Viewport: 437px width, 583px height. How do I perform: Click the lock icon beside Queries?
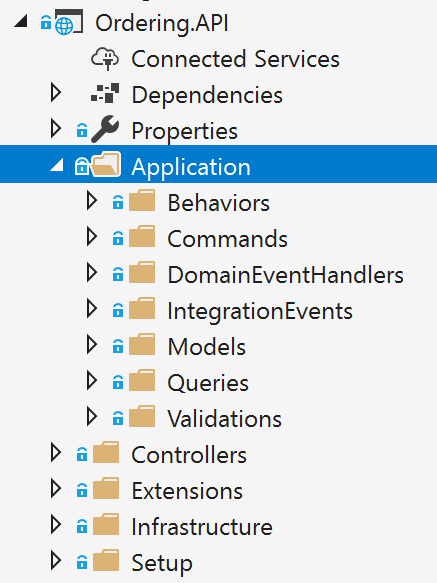[x=118, y=382]
